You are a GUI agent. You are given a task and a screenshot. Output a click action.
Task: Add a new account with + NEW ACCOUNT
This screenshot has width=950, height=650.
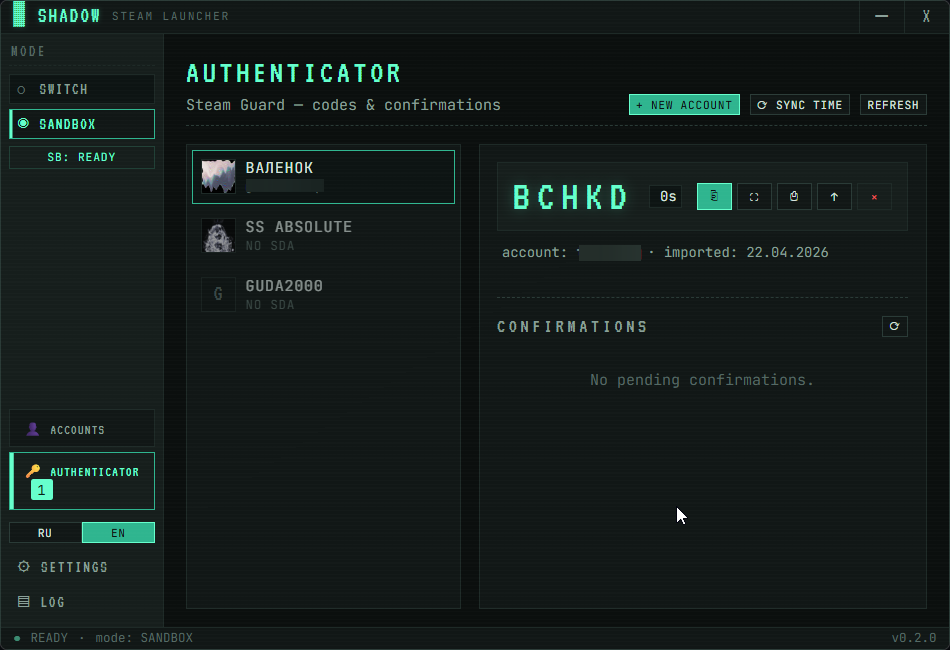point(685,105)
